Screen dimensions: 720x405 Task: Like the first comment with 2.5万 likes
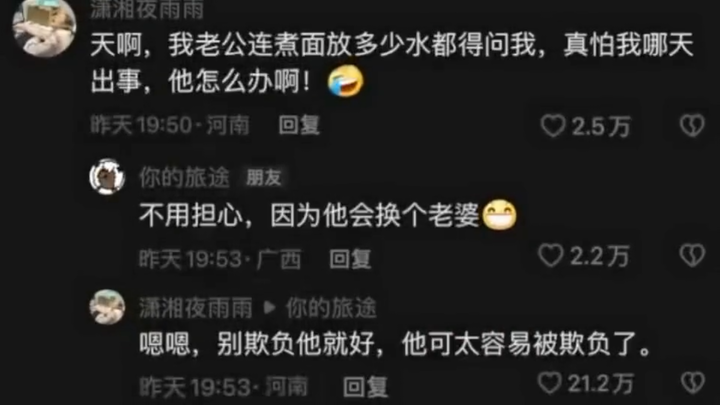coord(552,126)
